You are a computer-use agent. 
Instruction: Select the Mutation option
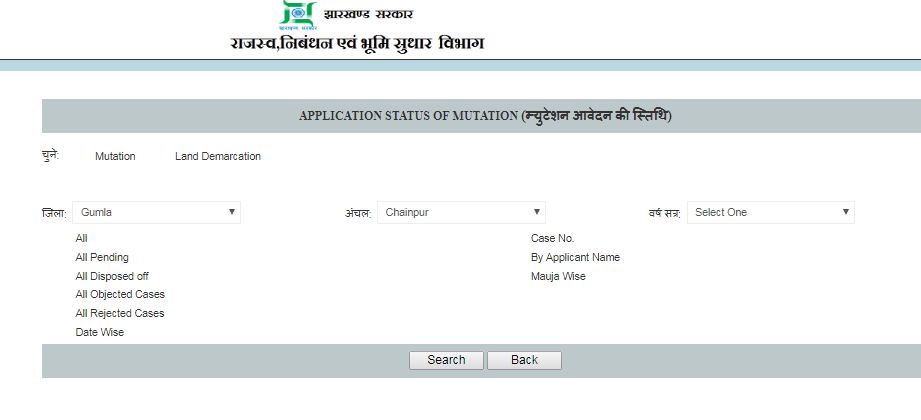(115, 156)
